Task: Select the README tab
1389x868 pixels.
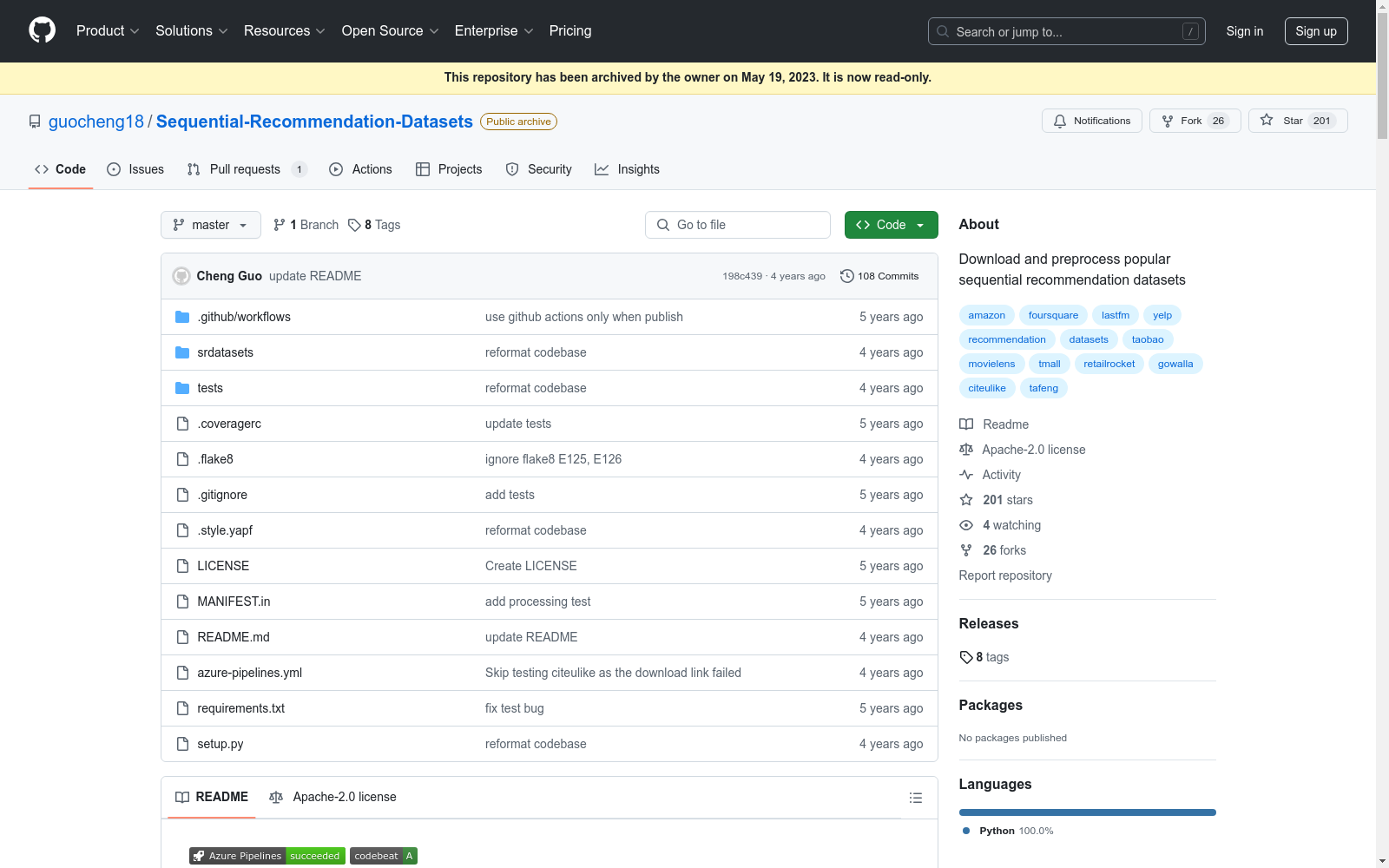Action: tap(212, 797)
